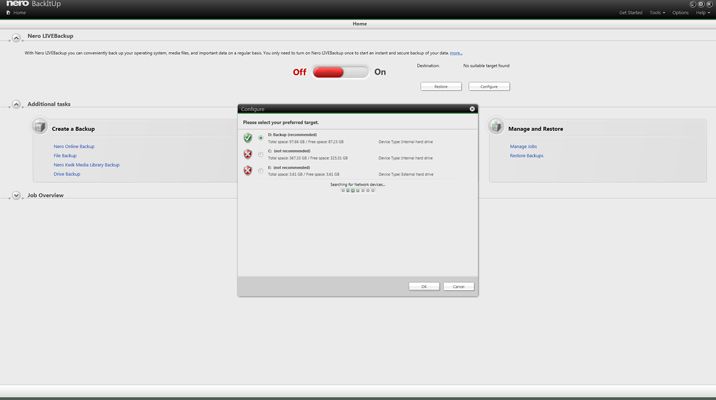
Task: Click the red X shield beside E: drive
Action: tap(247, 170)
